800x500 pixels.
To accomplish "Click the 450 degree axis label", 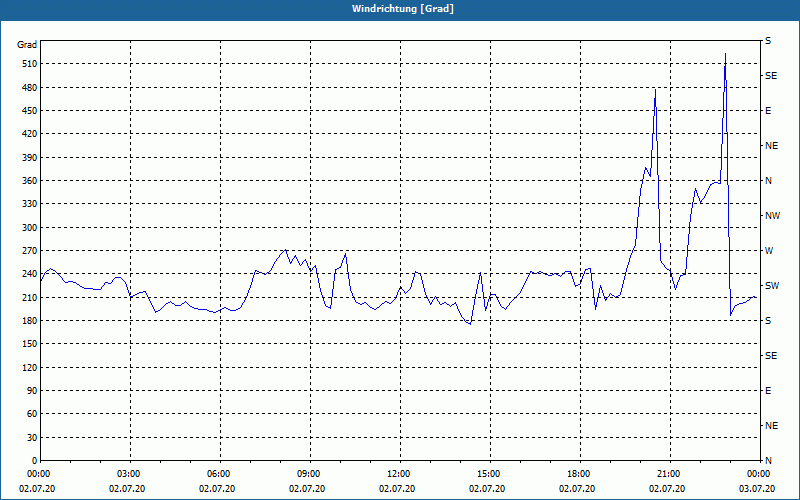I will coord(30,111).
